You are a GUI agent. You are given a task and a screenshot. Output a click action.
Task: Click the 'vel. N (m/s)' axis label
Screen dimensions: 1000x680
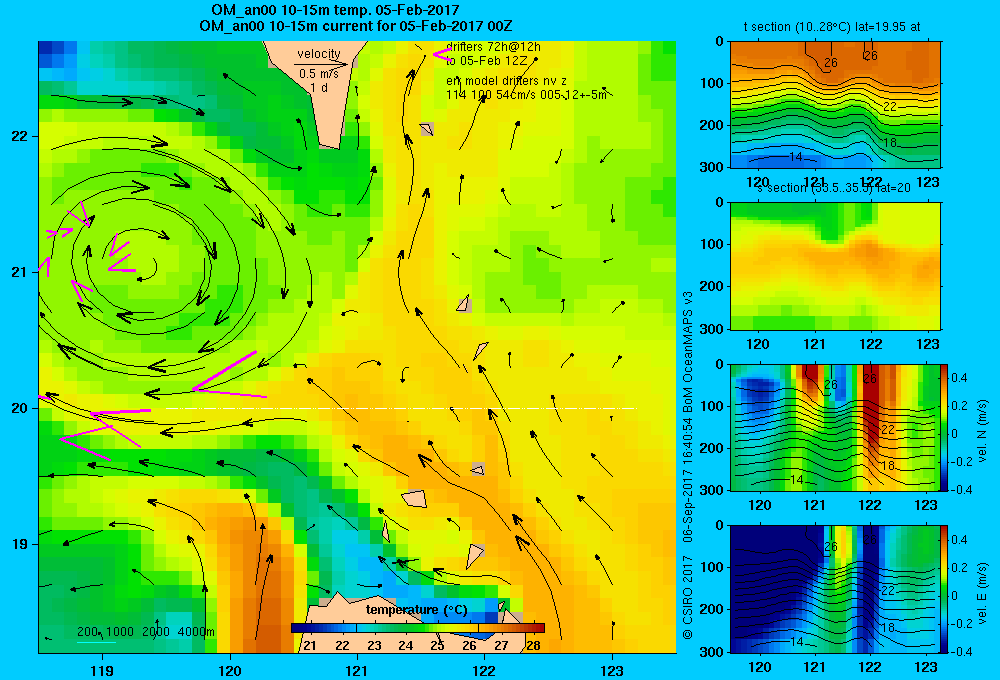[x=982, y=431]
